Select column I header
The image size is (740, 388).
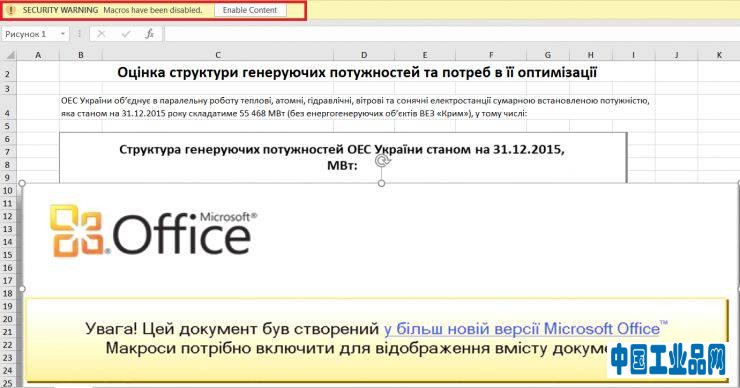[634, 55]
